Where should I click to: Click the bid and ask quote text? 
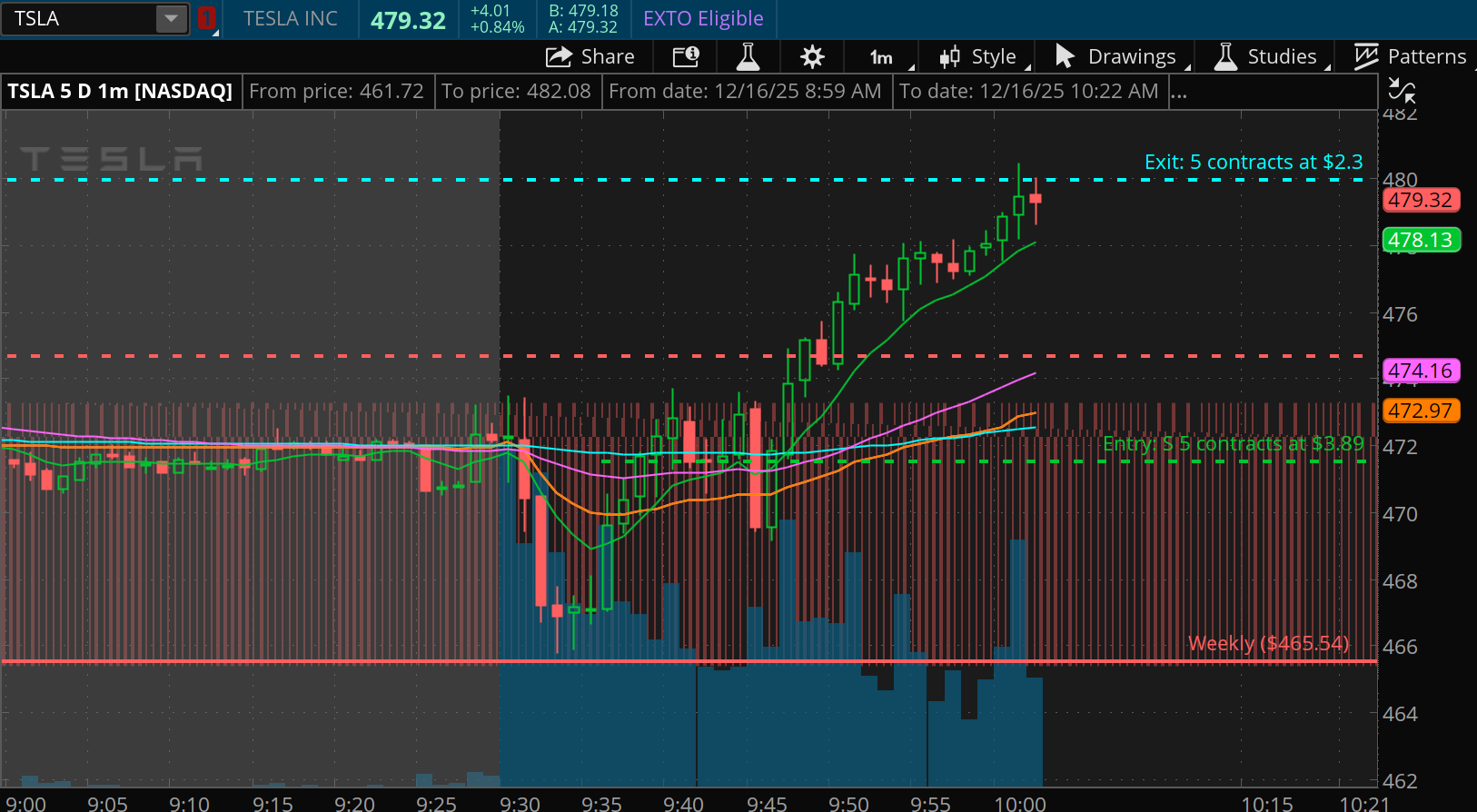click(x=583, y=19)
